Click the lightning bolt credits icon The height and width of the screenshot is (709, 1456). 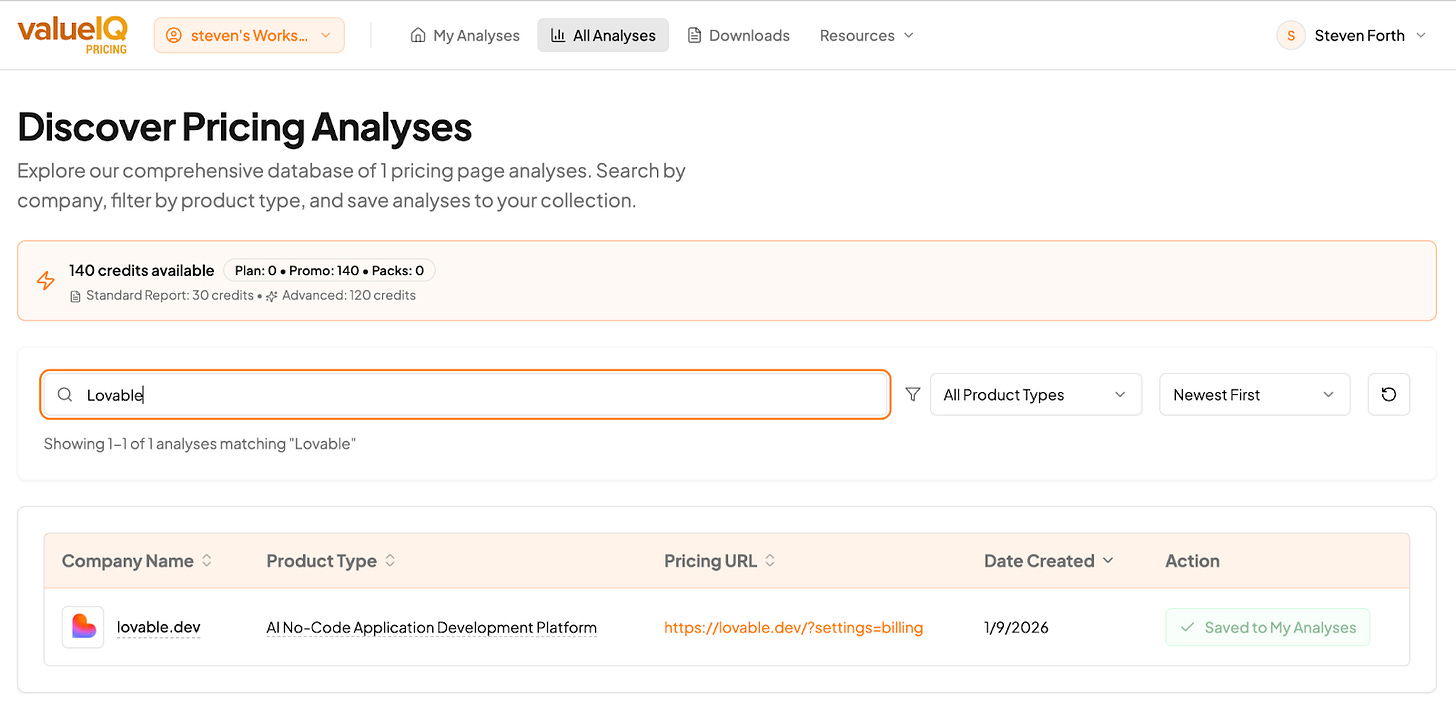pos(45,281)
